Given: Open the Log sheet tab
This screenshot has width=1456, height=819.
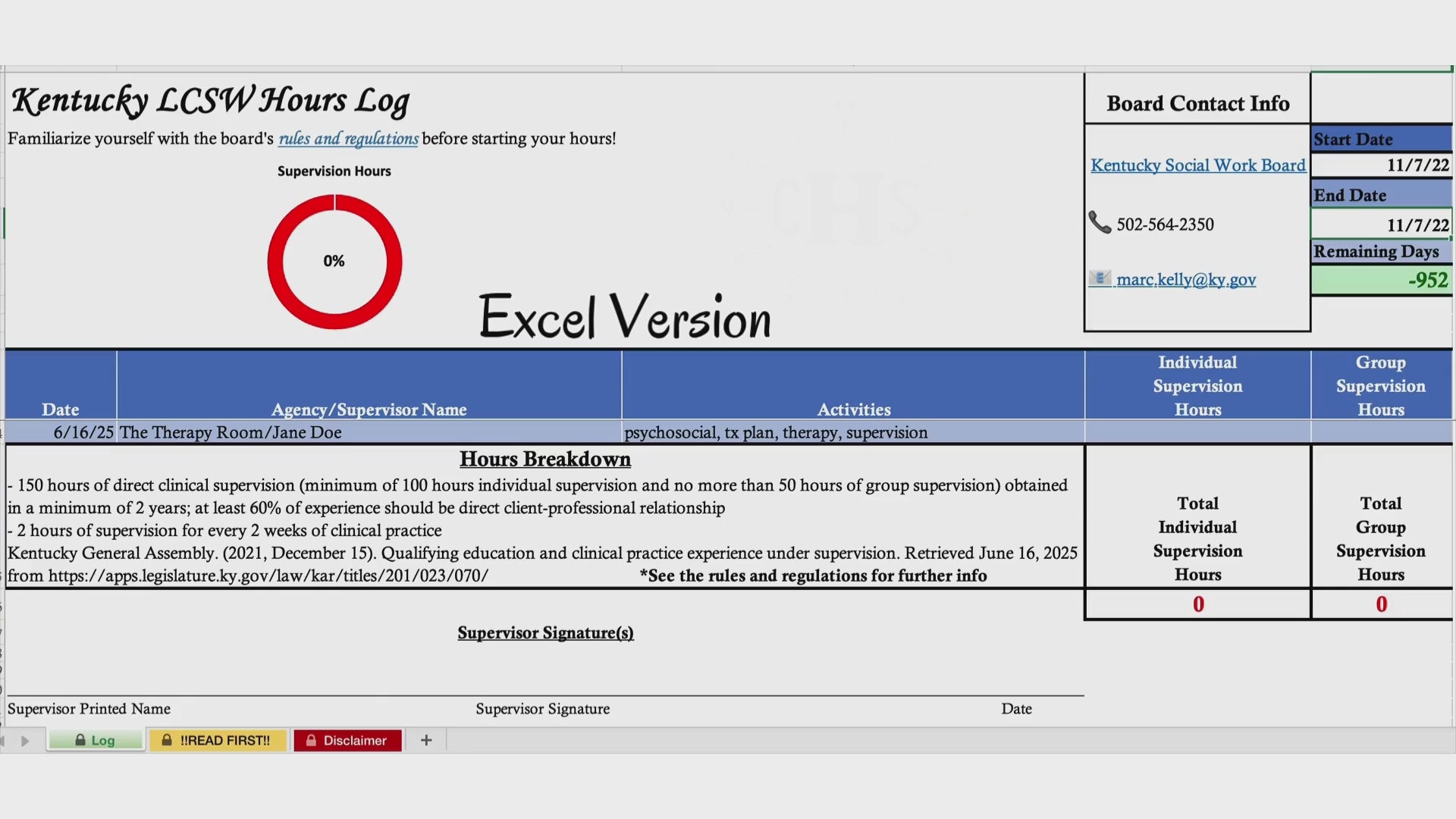Looking at the screenshot, I should (x=96, y=740).
